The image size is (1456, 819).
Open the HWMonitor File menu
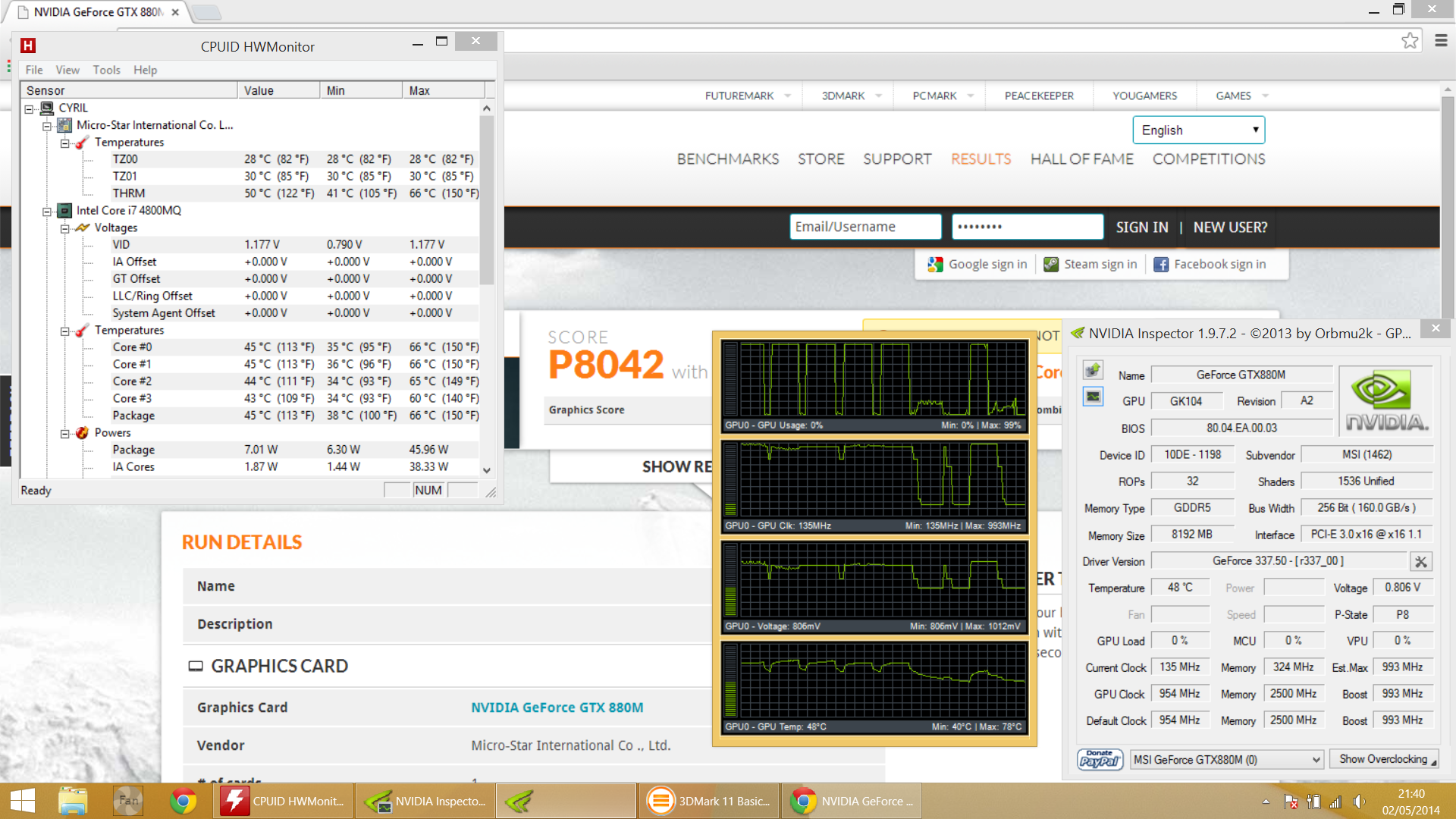tap(34, 70)
